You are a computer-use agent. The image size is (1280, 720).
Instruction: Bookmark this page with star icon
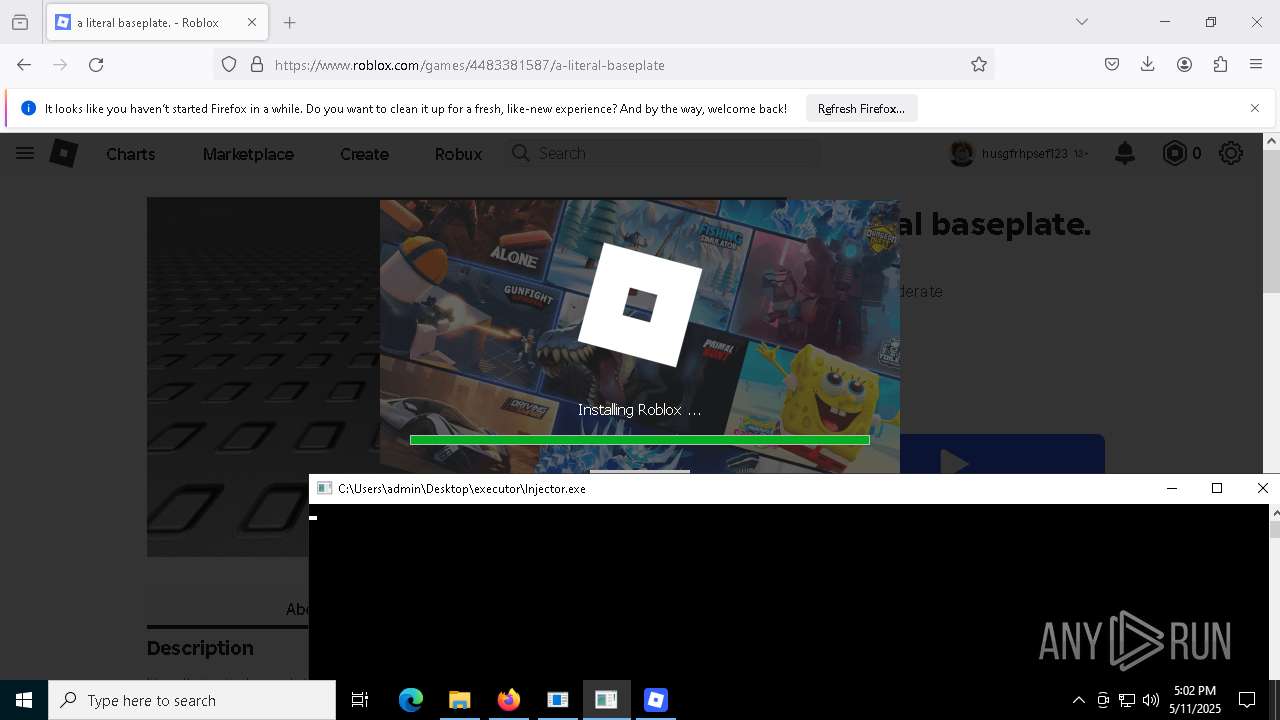(x=979, y=64)
